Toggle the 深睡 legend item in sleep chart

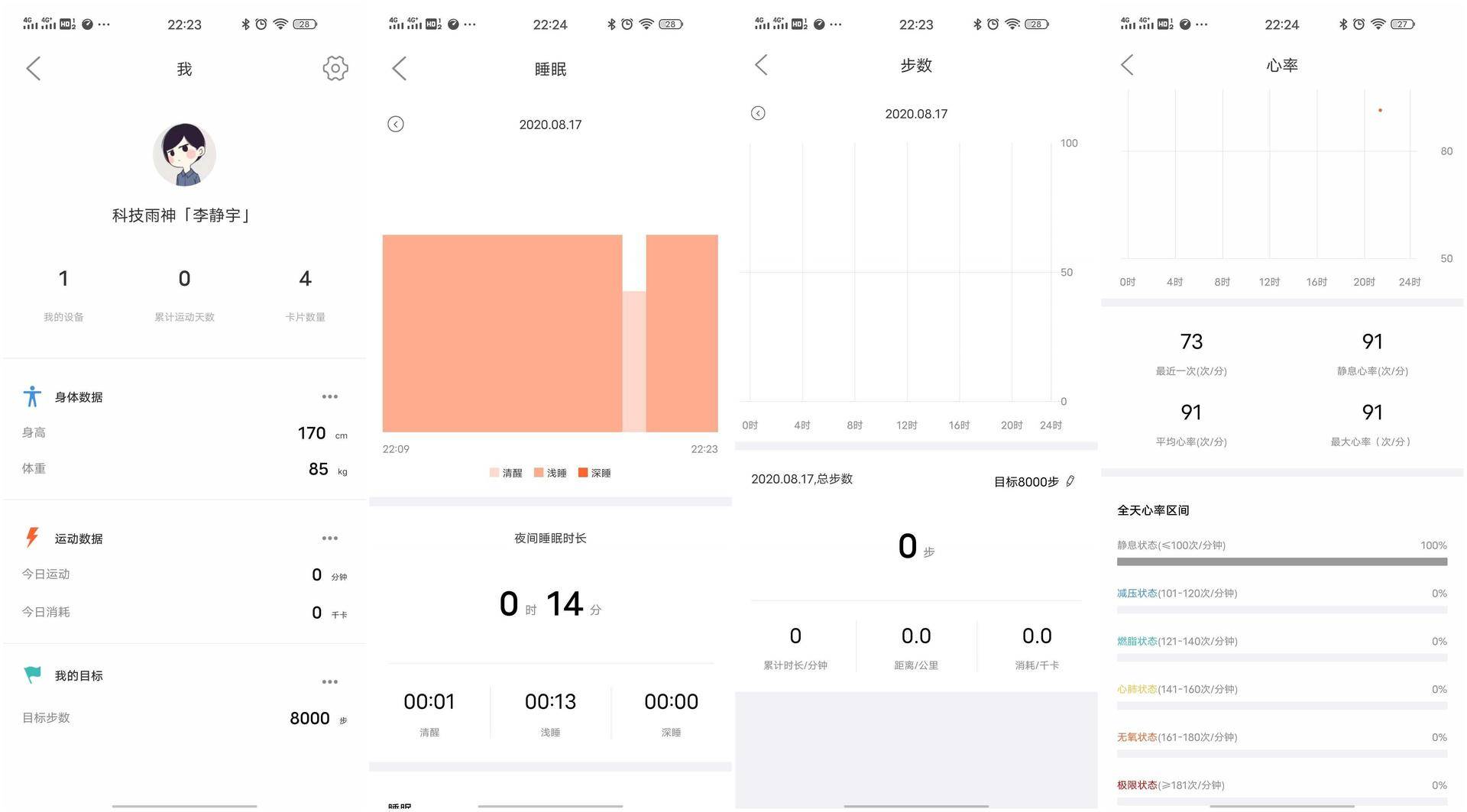pos(595,472)
